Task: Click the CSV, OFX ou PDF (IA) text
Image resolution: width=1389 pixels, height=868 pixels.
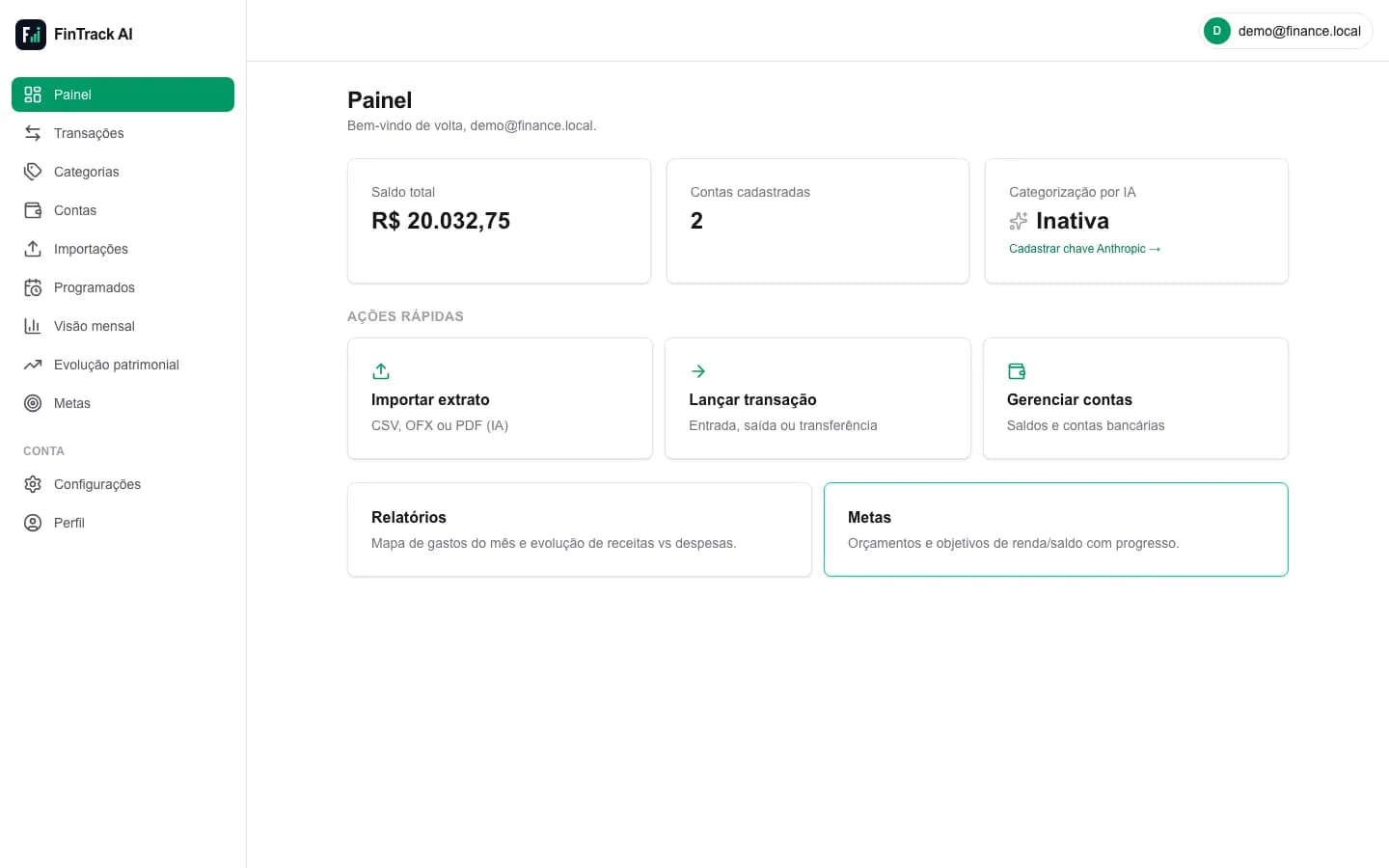Action: (440, 425)
